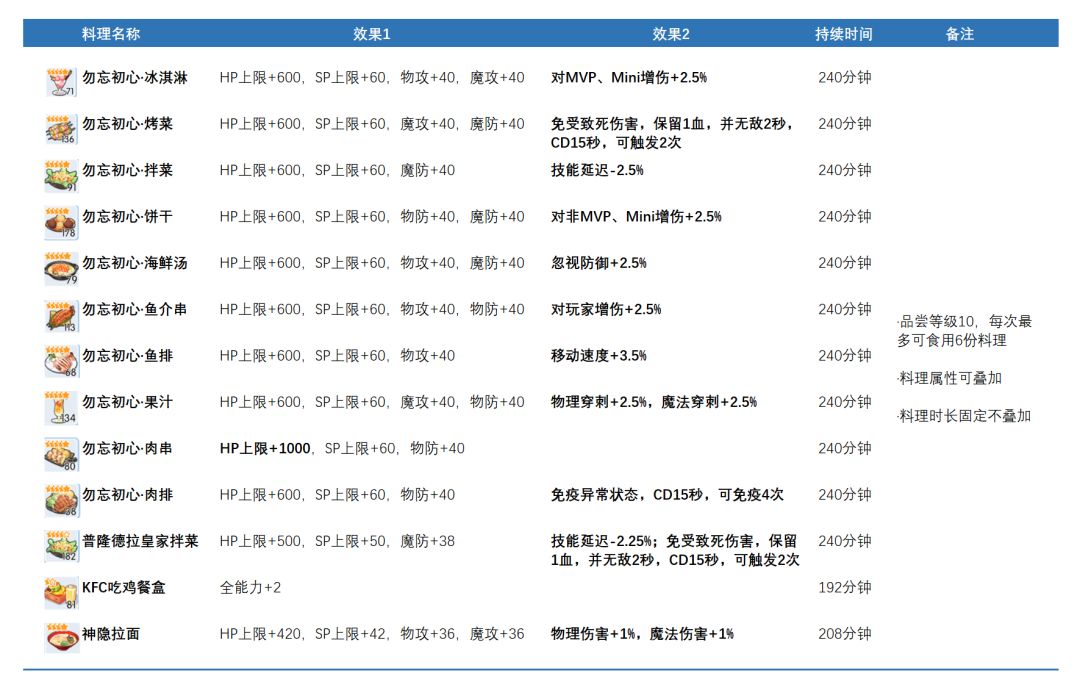Click 烤菜's 免受致死伤害 effect text
Viewport: 1080px width, 690px height.
[673, 133]
